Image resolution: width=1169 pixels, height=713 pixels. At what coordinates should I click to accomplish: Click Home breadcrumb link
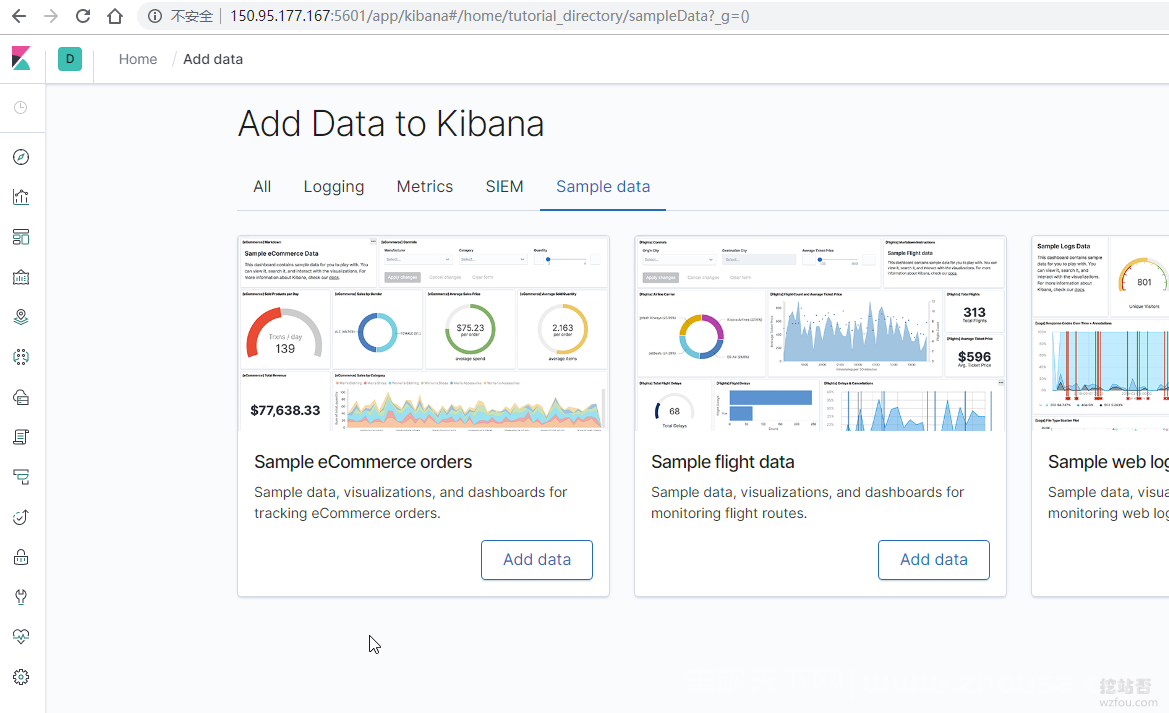(x=138, y=59)
